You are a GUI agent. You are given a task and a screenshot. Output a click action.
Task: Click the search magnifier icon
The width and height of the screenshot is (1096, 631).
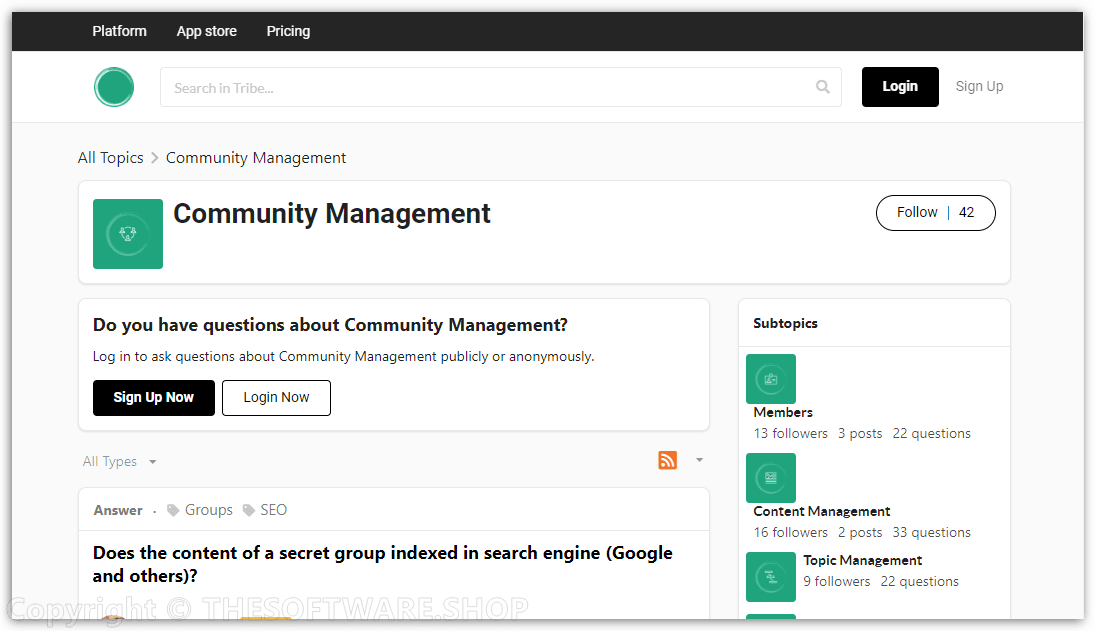[822, 87]
